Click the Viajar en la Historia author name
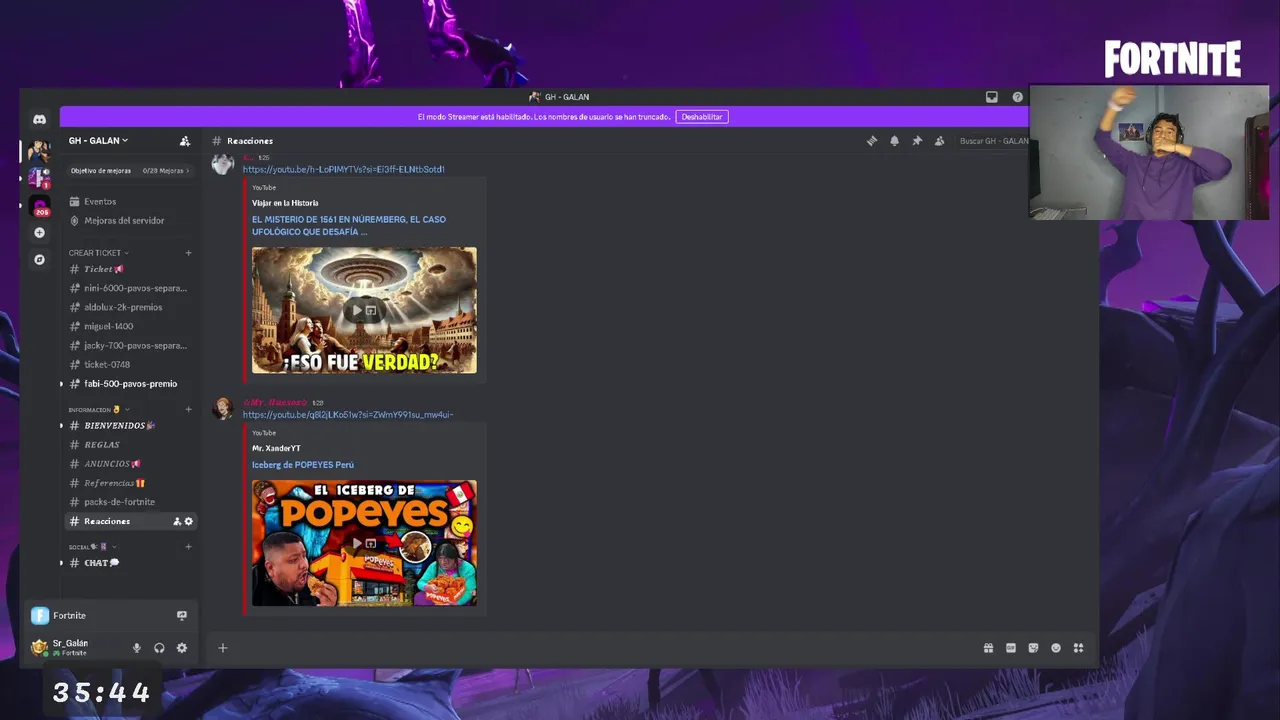 pos(285,203)
